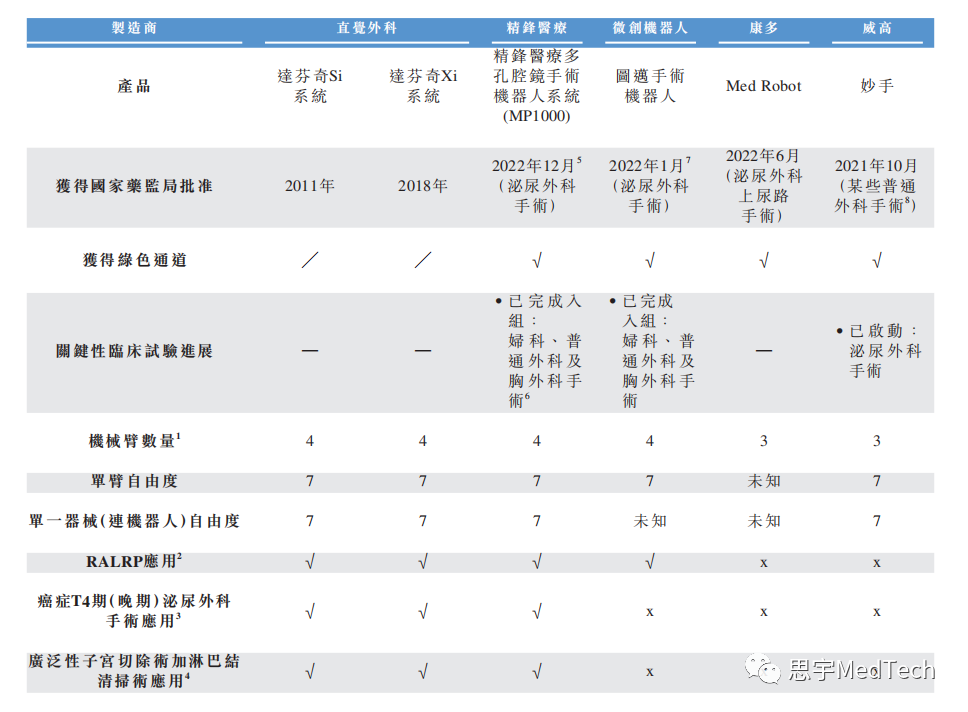Viewport: 968px width, 712px height.
Task: Click the 精鋒醫療 manufacturer header
Action: (x=536, y=28)
